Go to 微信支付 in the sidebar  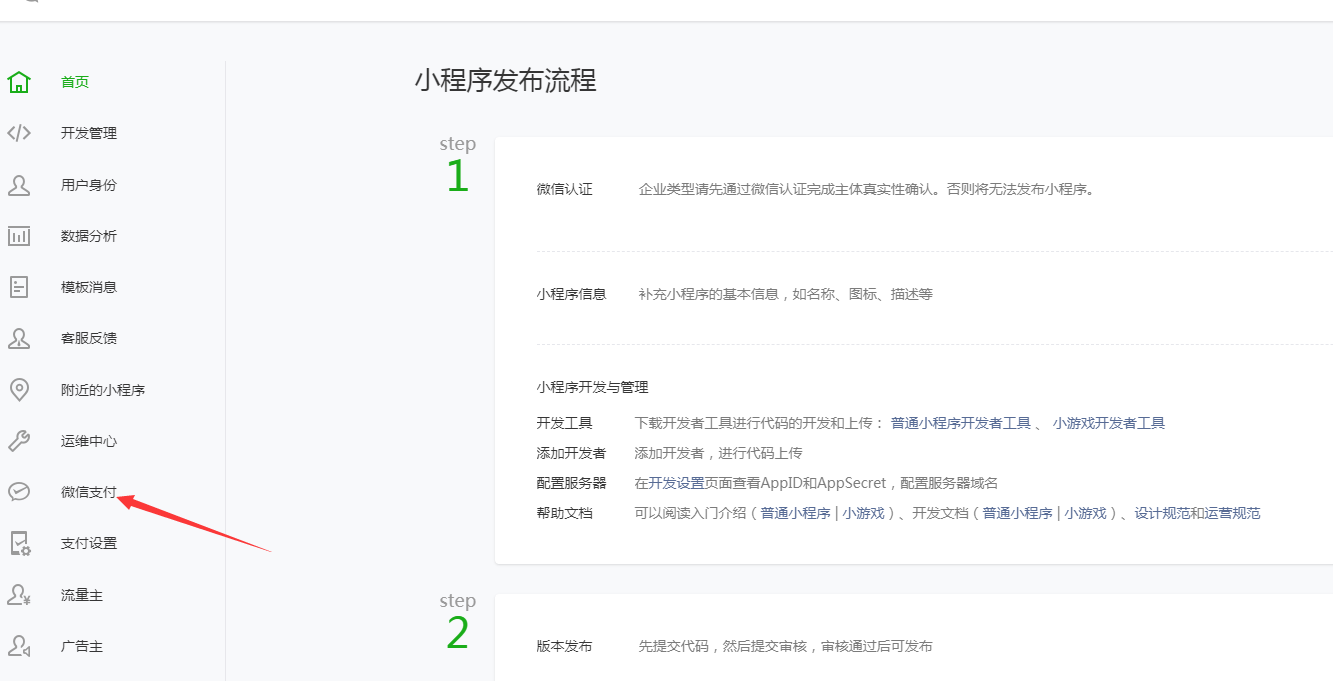[x=88, y=492]
